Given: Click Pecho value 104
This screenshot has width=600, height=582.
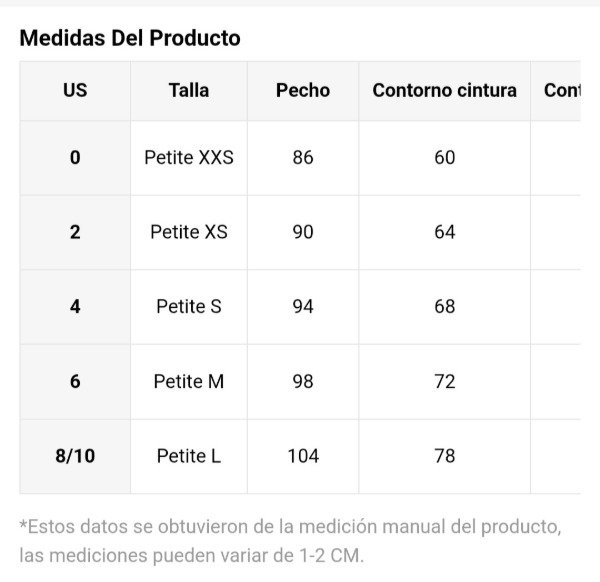Looking at the screenshot, I should point(303,456).
